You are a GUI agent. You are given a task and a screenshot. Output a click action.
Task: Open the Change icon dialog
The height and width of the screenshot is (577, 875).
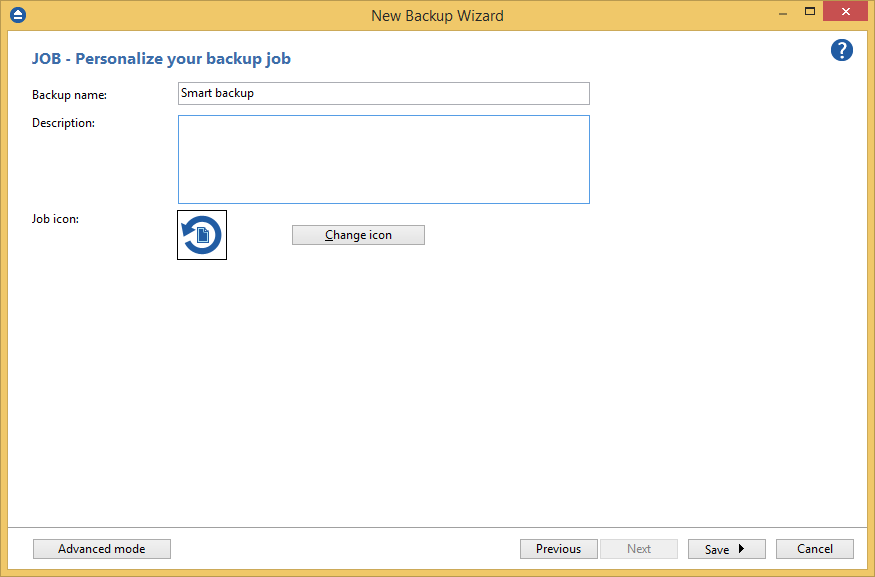(x=357, y=234)
